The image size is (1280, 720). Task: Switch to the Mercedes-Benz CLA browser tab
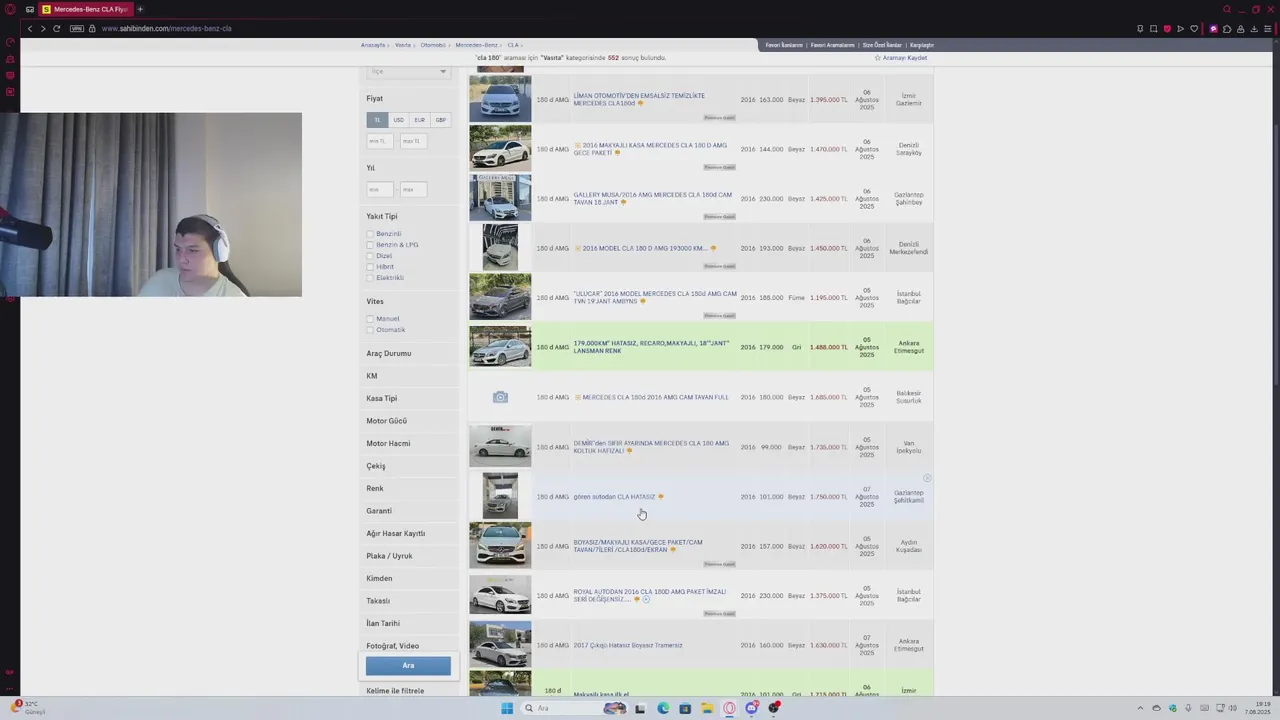click(85, 9)
